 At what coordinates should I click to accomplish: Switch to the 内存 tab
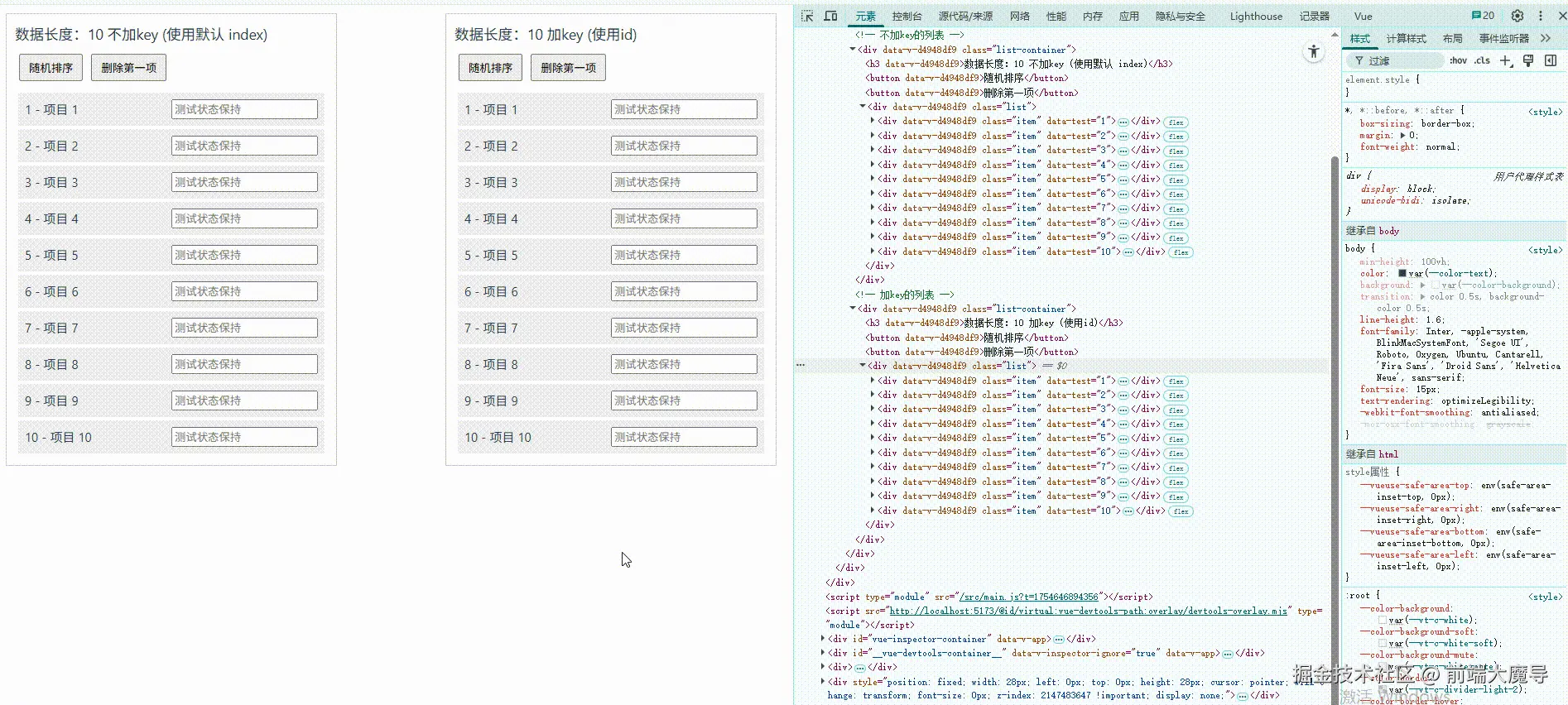pyautogui.click(x=1092, y=16)
